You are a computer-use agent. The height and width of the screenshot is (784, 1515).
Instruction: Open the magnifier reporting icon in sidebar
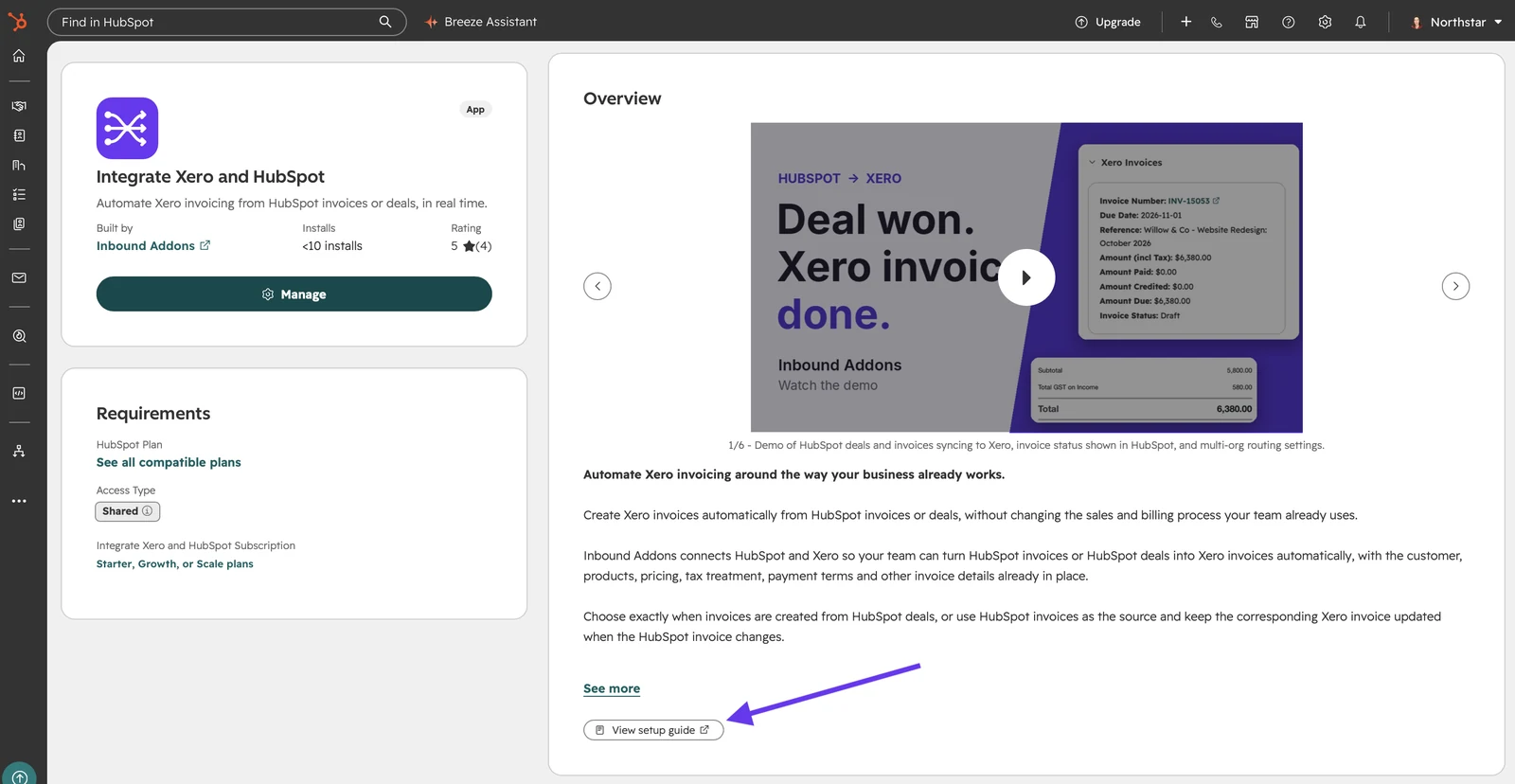point(19,336)
